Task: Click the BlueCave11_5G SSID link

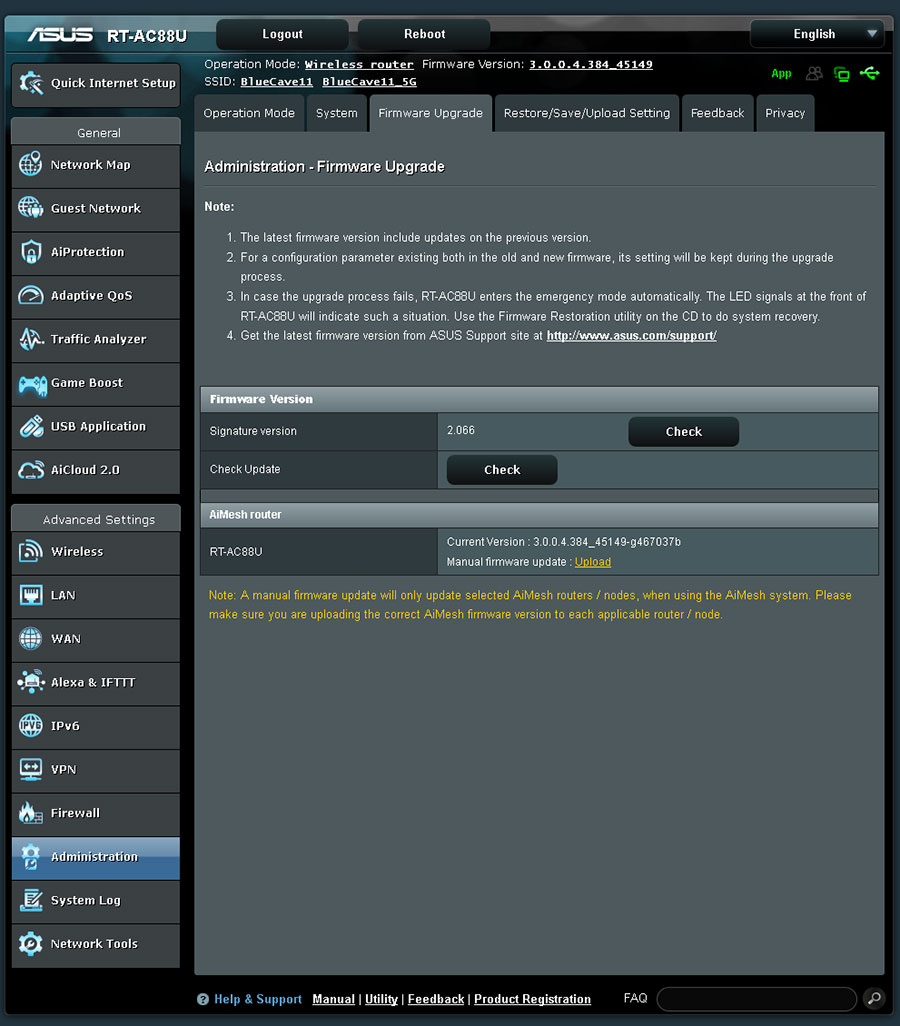Action: pos(369,82)
